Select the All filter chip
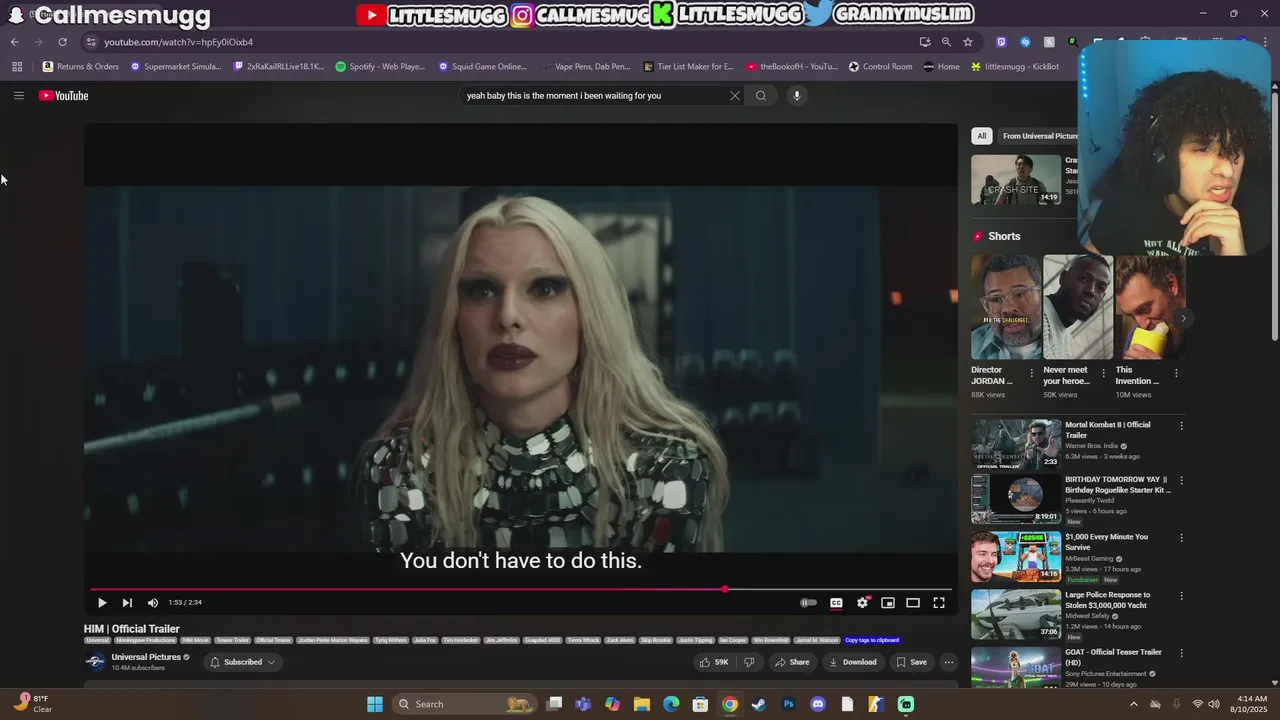The image size is (1280, 720). [982, 136]
